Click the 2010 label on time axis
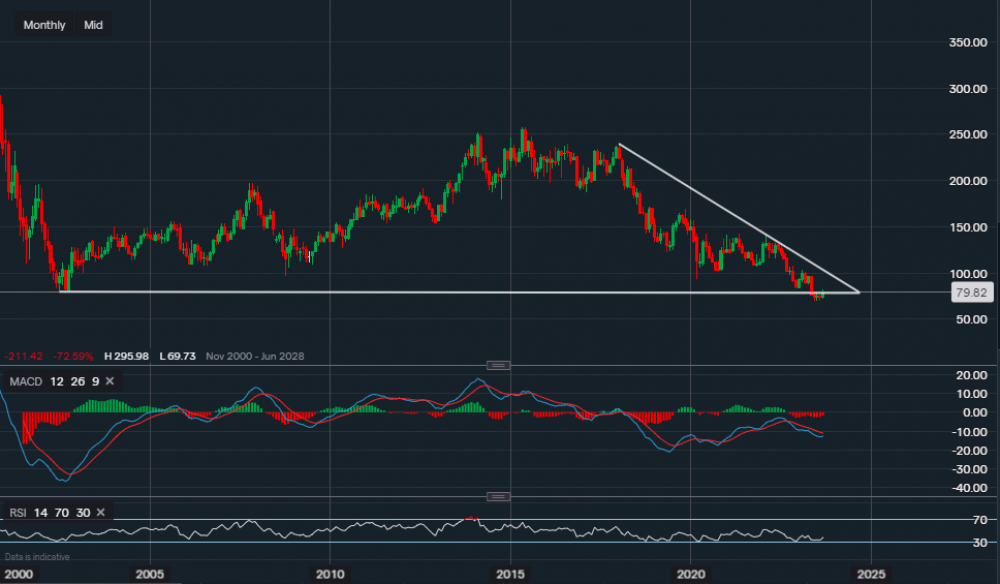1000x584 pixels. pos(330,574)
